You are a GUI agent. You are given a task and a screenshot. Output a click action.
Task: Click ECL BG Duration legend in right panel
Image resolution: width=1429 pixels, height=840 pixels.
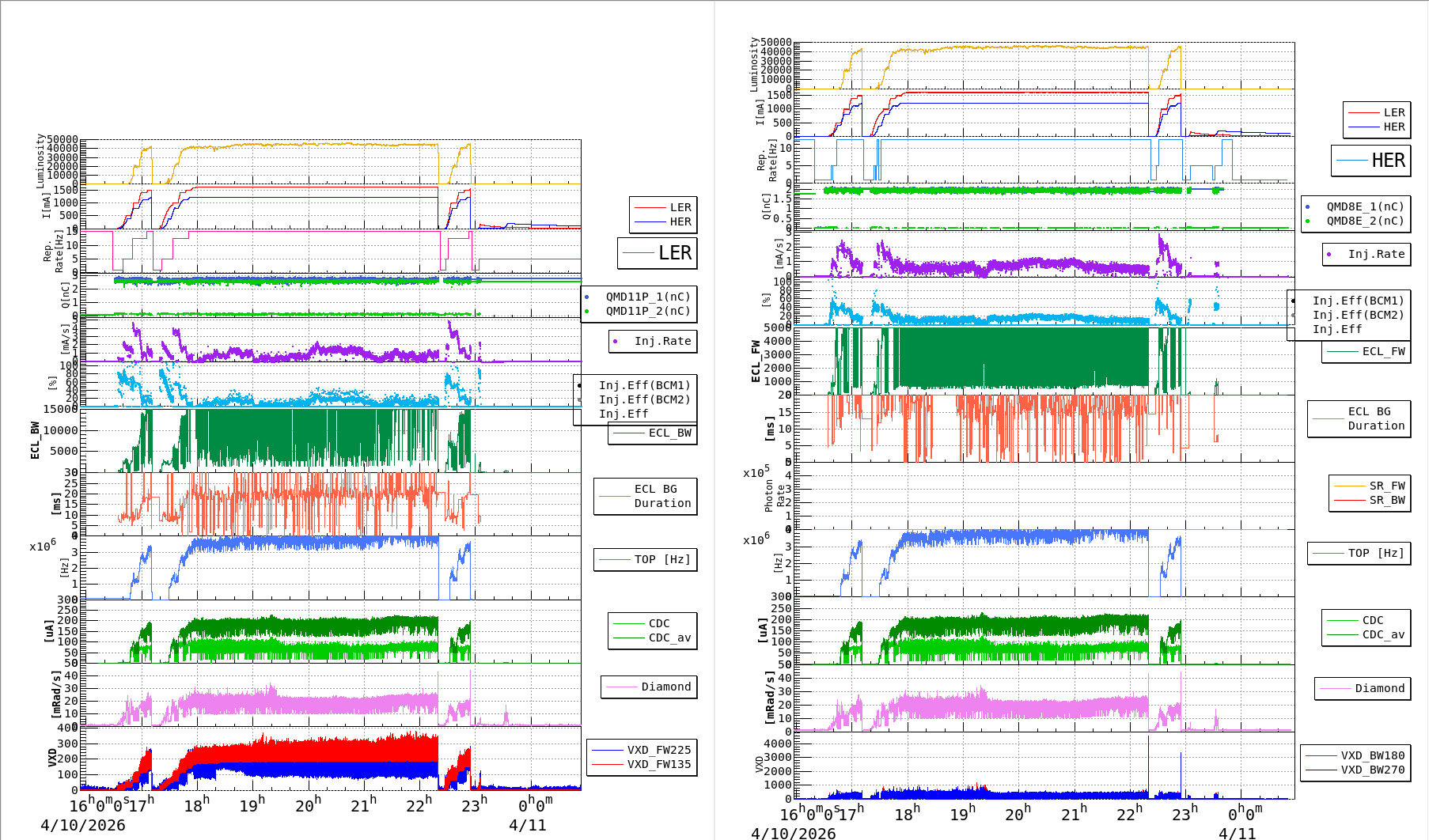pyautogui.click(x=1359, y=418)
